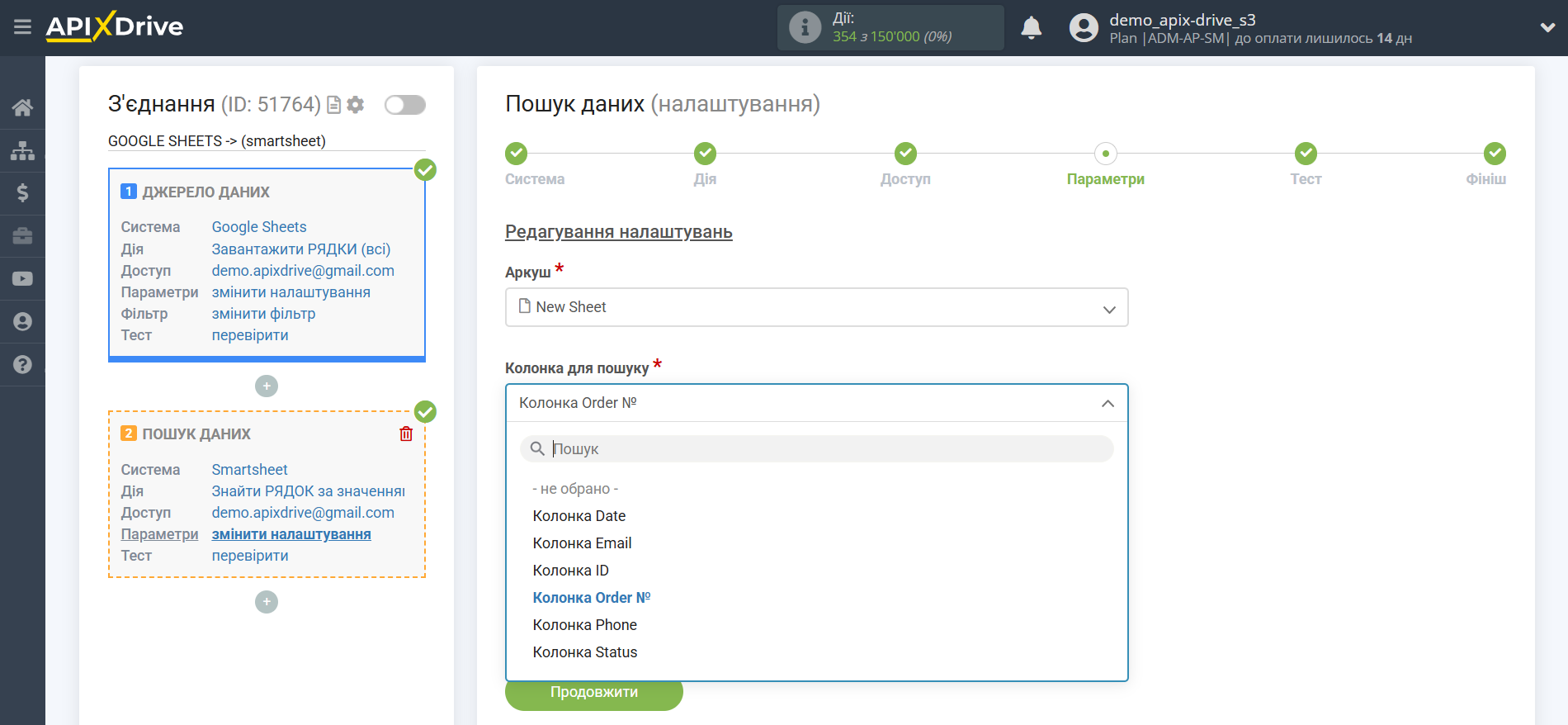Open the briefcase sidebar icon
The height and width of the screenshot is (725, 1568).
click(22, 236)
